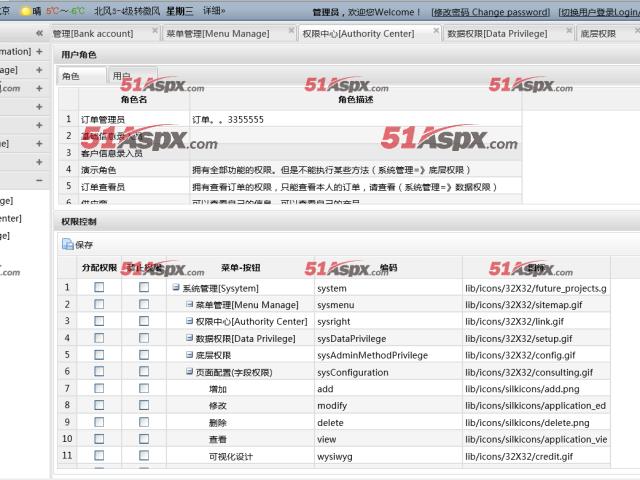Check 分配权限 for 页面配置 row
This screenshot has height=480, width=640.
99,371
